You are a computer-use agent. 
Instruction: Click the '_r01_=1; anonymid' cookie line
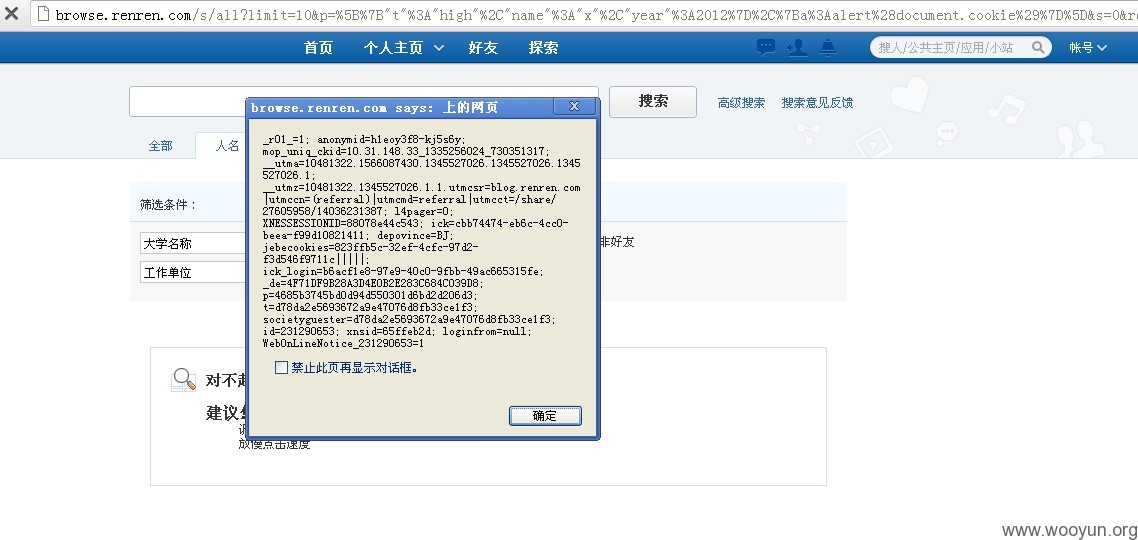tap(364, 139)
